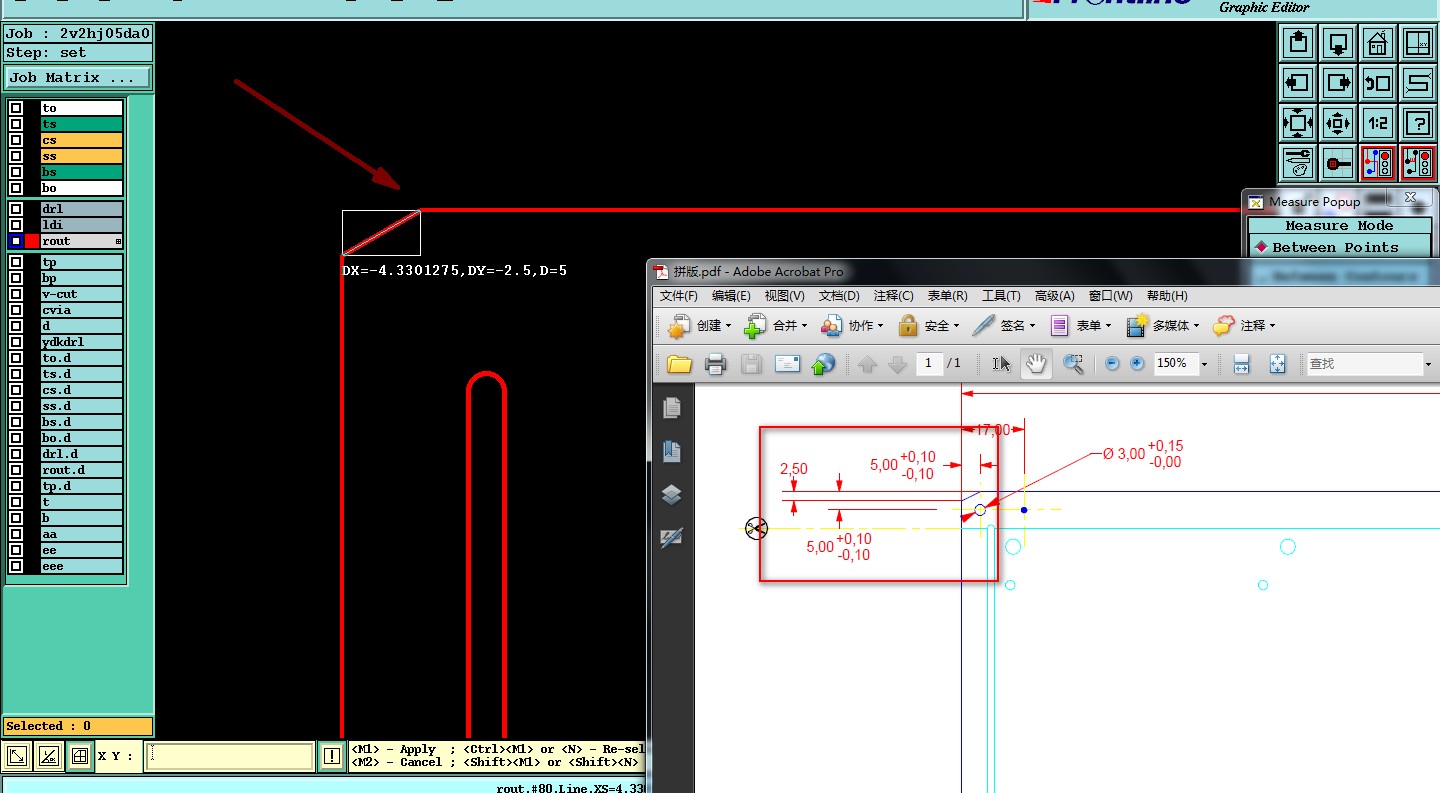Image resolution: width=1440 pixels, height=793 pixels.
Task: Click the colored net traffic-light icon
Action: tap(1378, 162)
